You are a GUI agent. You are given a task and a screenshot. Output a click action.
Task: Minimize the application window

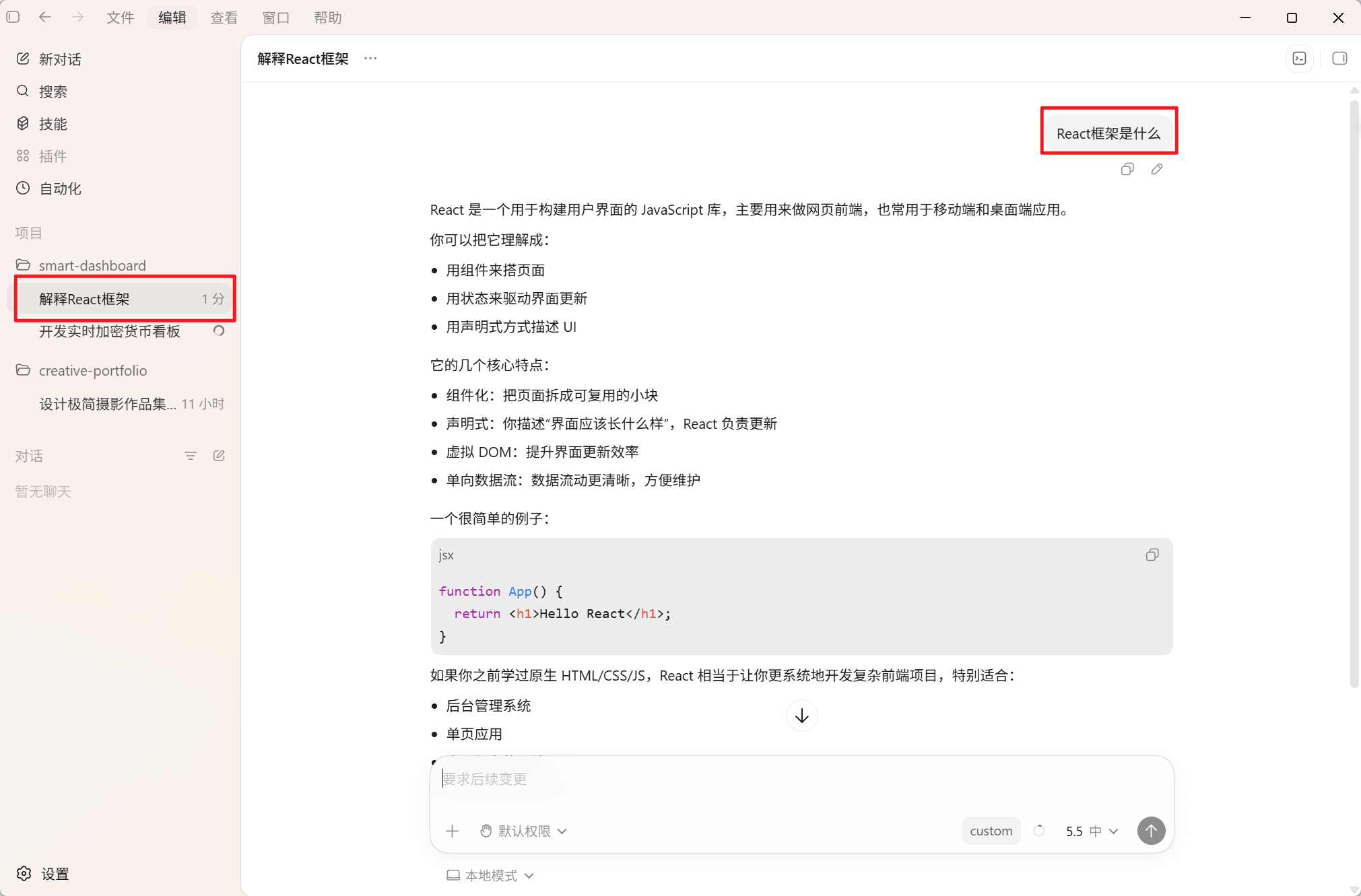1245,18
